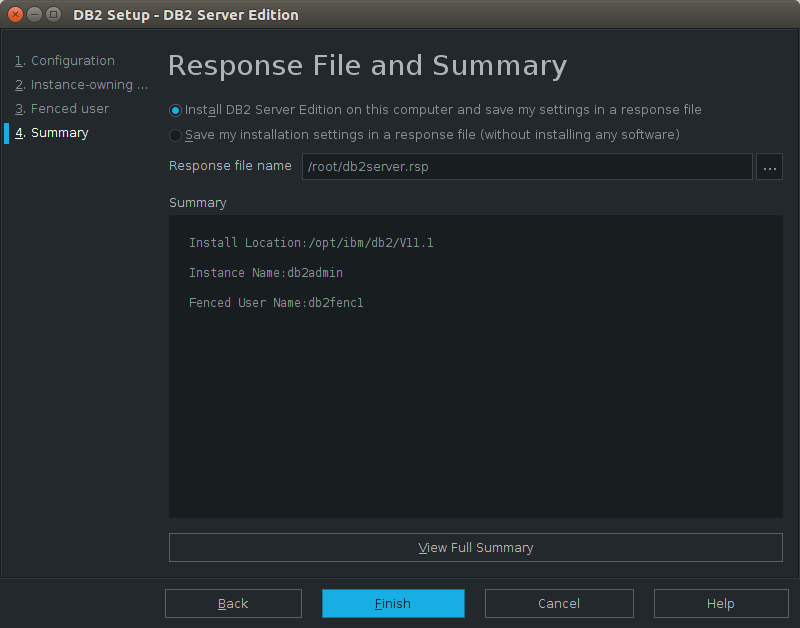Click the Summary label above the box
Screen dimensions: 800x628
coord(197,203)
